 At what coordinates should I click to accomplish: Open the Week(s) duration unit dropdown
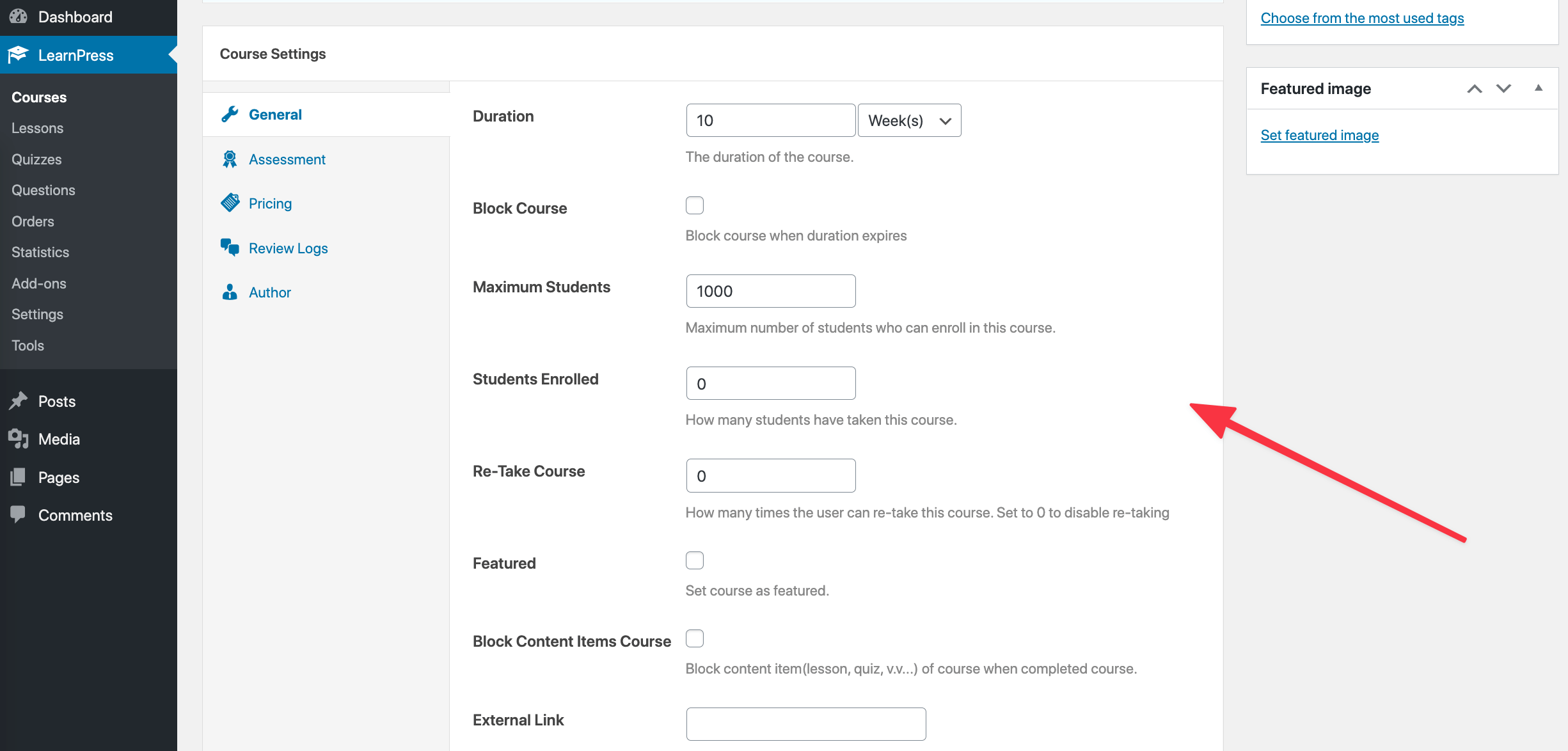[909, 120]
